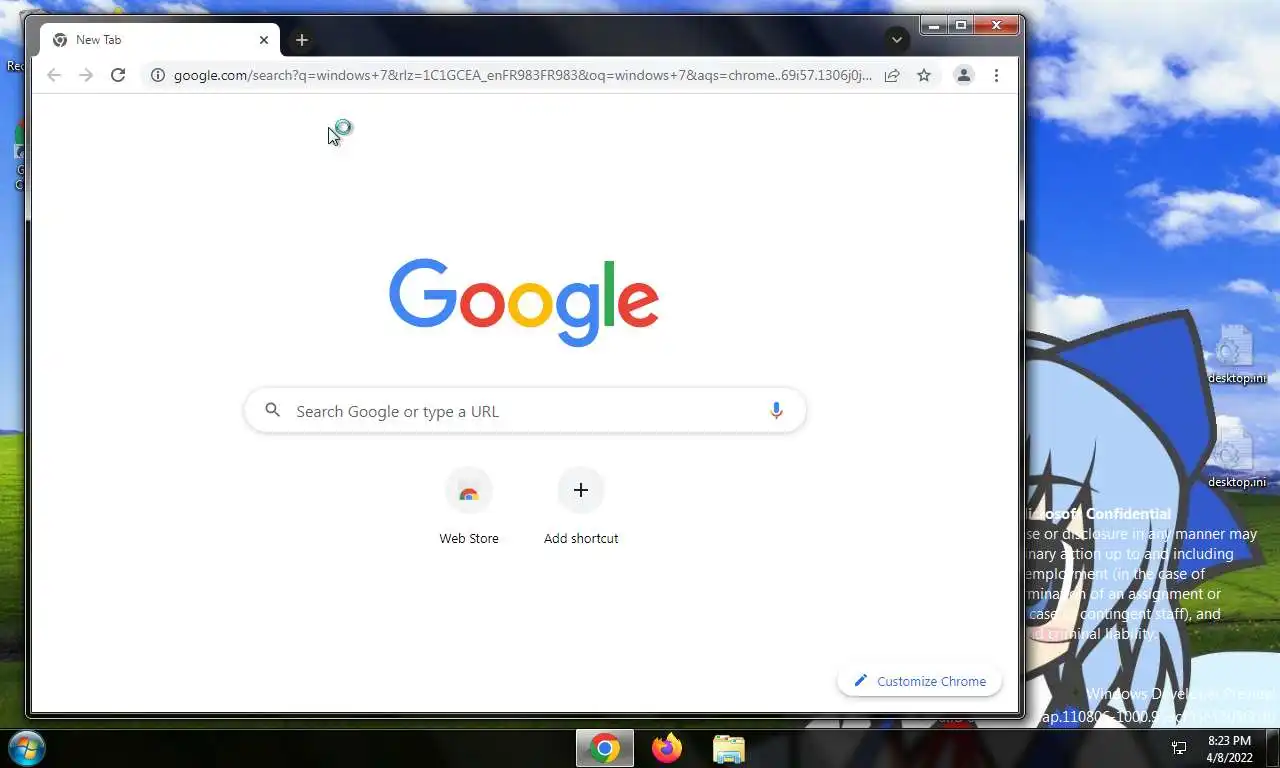1280x768 pixels.
Task: Go back with the back arrow
Action: pos(54,75)
